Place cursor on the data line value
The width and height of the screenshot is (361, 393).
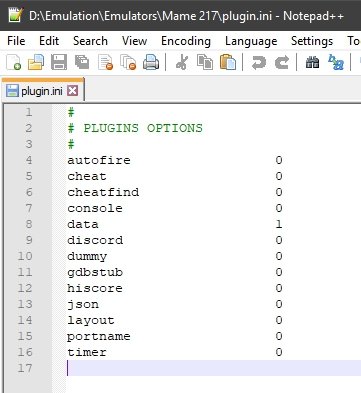click(x=279, y=224)
